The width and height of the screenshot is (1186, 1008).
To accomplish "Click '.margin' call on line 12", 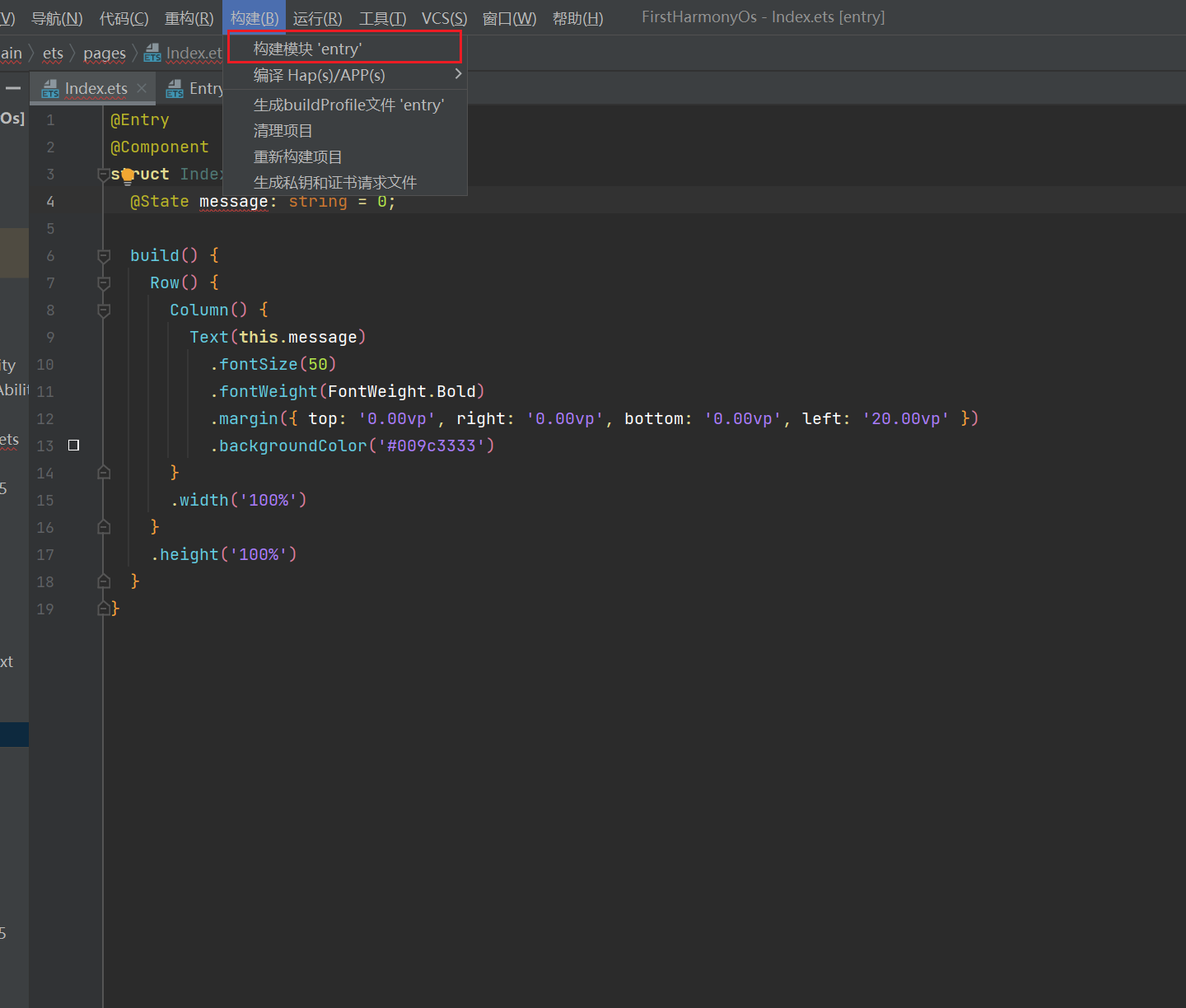I will click(245, 418).
